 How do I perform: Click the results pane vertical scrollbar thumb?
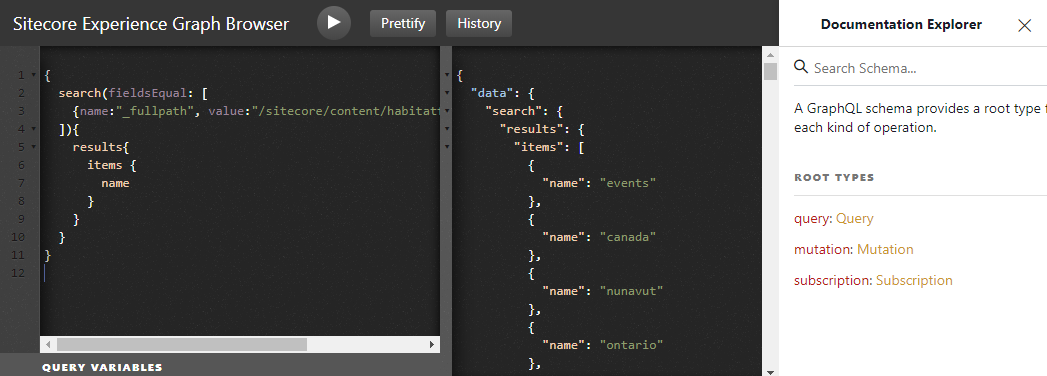pyautogui.click(x=770, y=71)
